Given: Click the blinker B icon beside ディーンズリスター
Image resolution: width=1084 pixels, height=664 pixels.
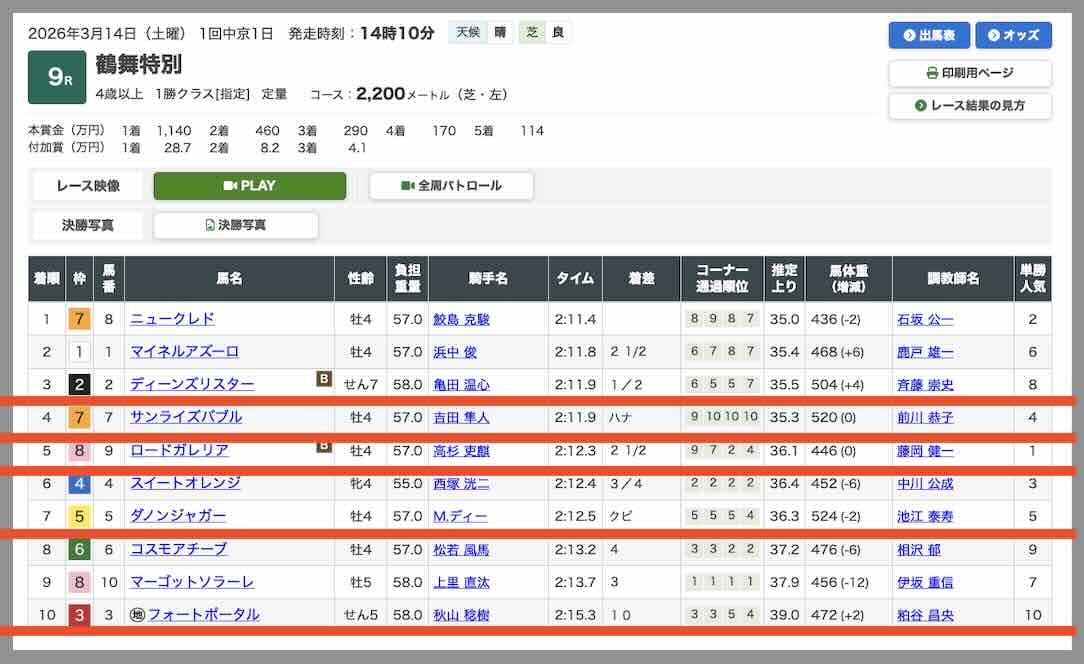Looking at the screenshot, I should click(x=324, y=378).
